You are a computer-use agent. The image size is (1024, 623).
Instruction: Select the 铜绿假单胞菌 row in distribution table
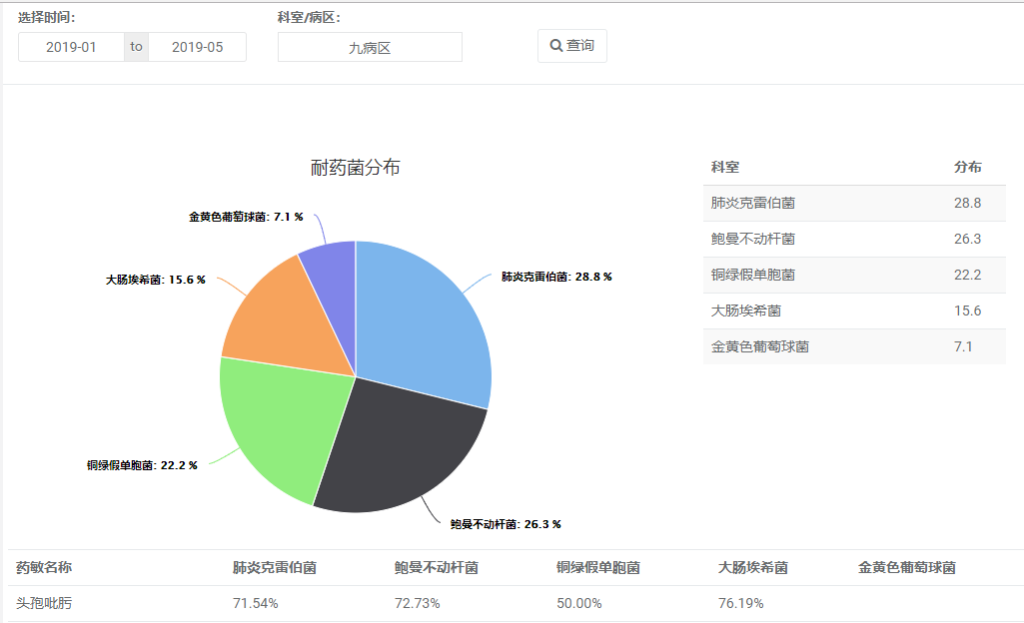[854, 275]
